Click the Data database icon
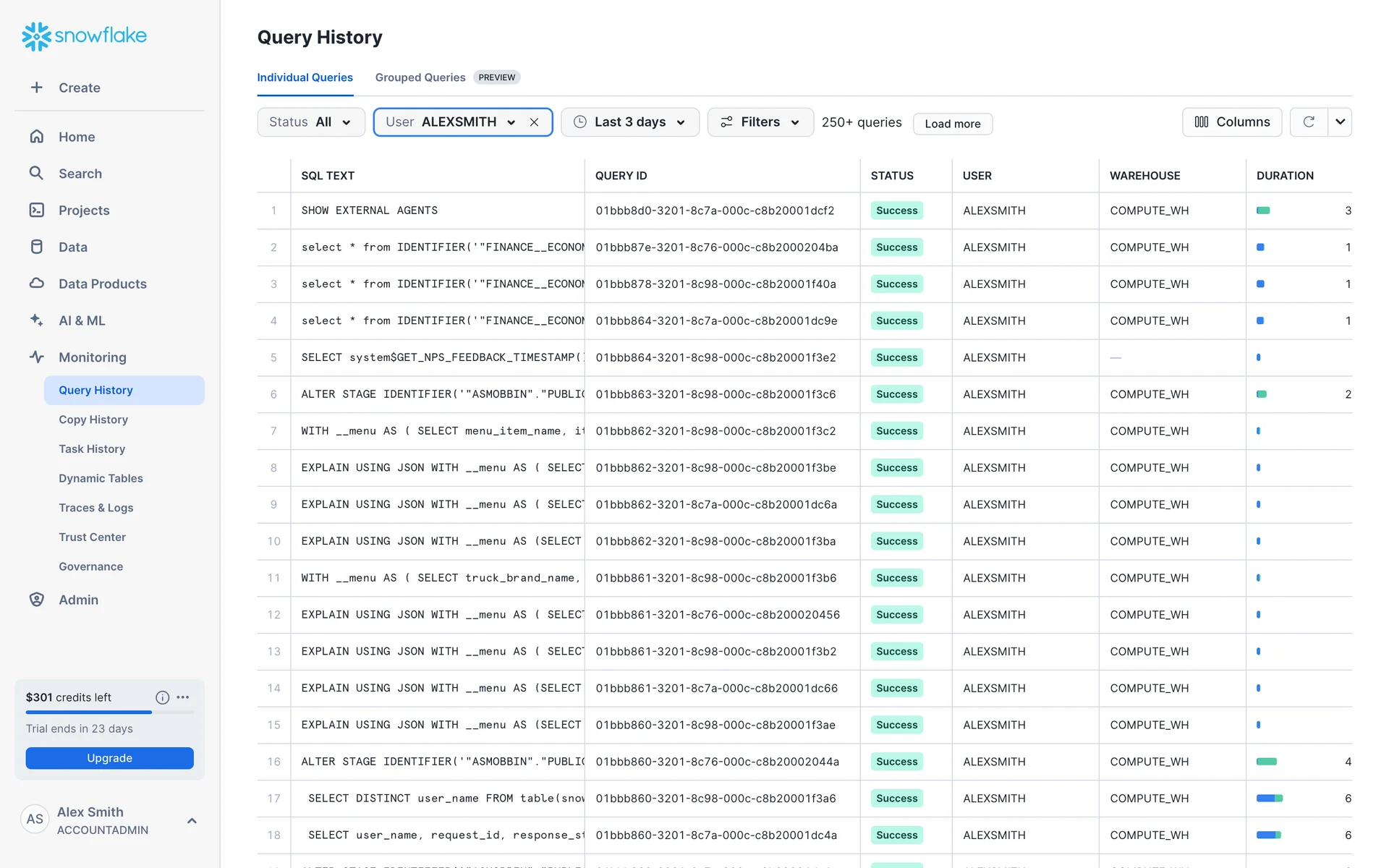This screenshot has height=868, width=1389. tap(36, 247)
